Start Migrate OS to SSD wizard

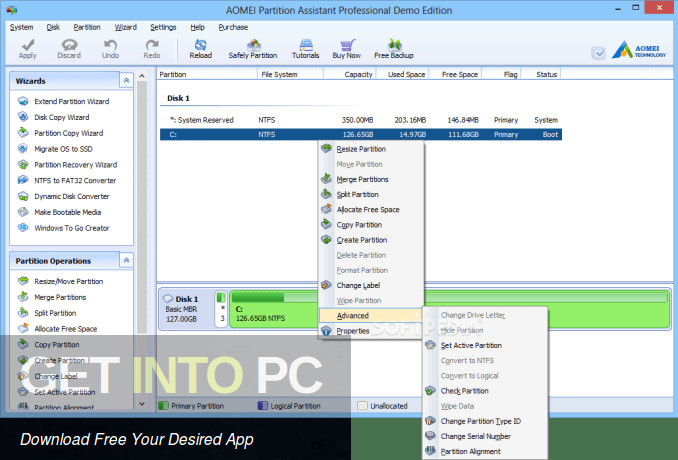(x=64, y=149)
